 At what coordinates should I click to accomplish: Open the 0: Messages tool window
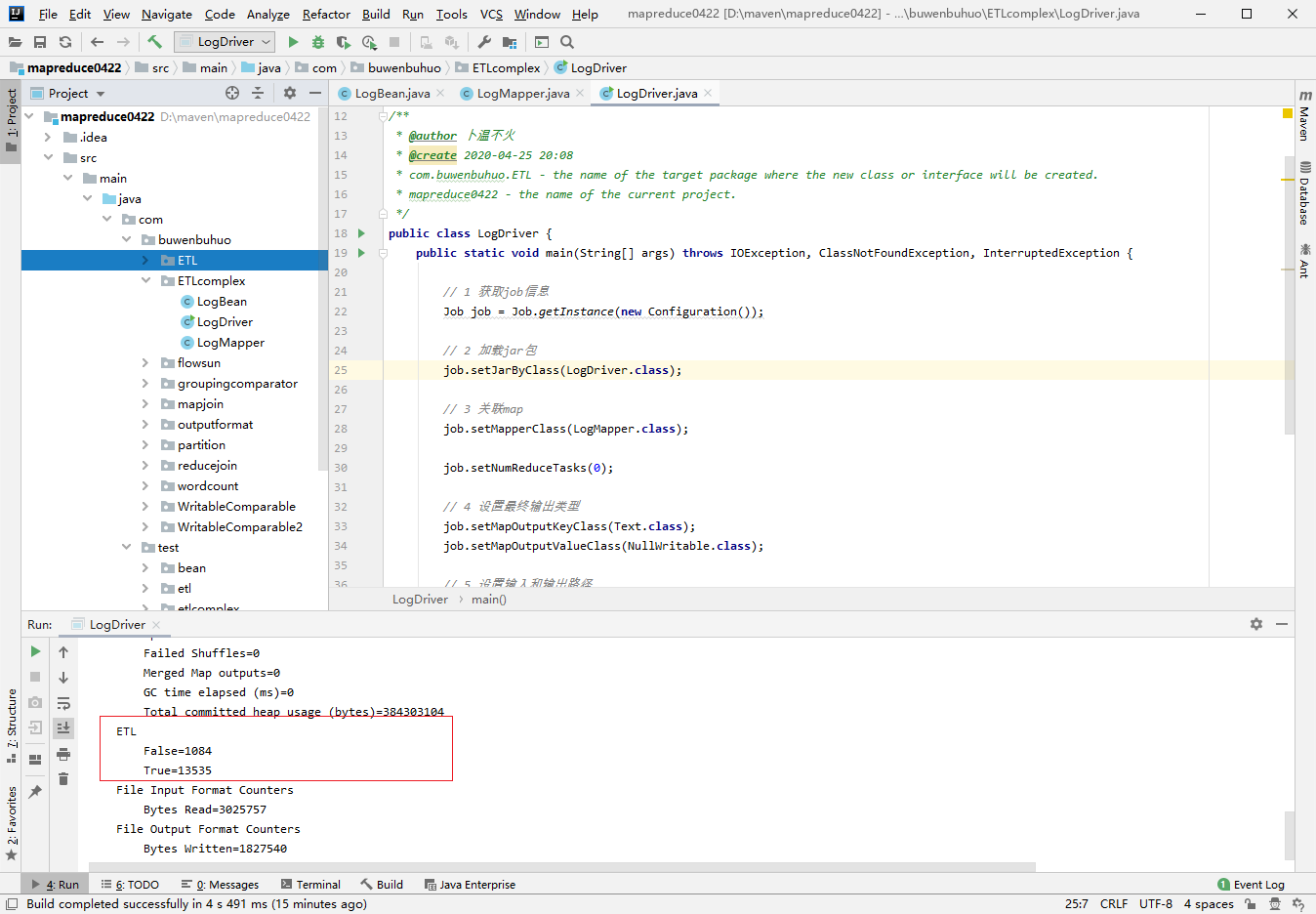[220, 884]
